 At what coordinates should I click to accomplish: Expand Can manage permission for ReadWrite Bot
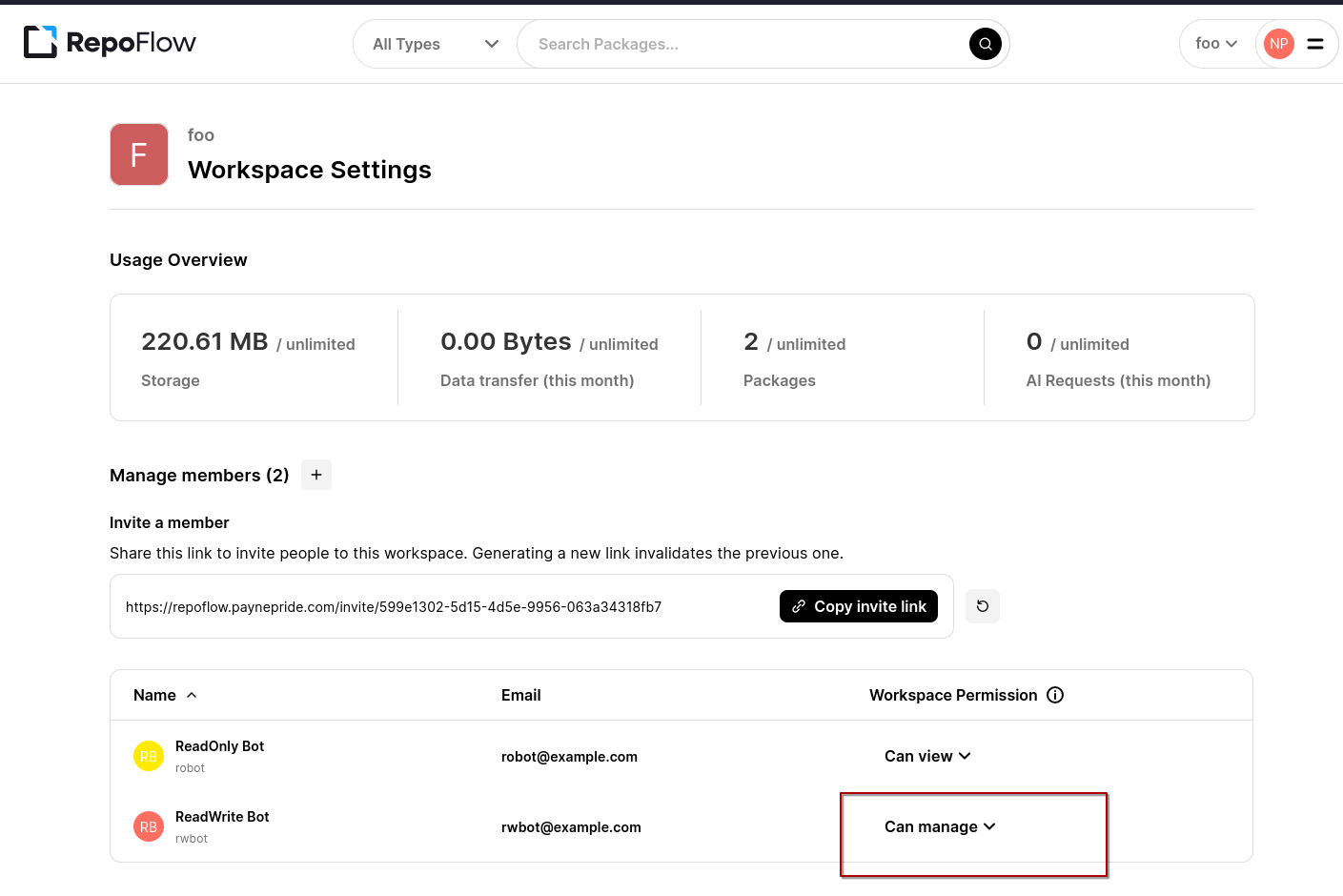(x=939, y=826)
